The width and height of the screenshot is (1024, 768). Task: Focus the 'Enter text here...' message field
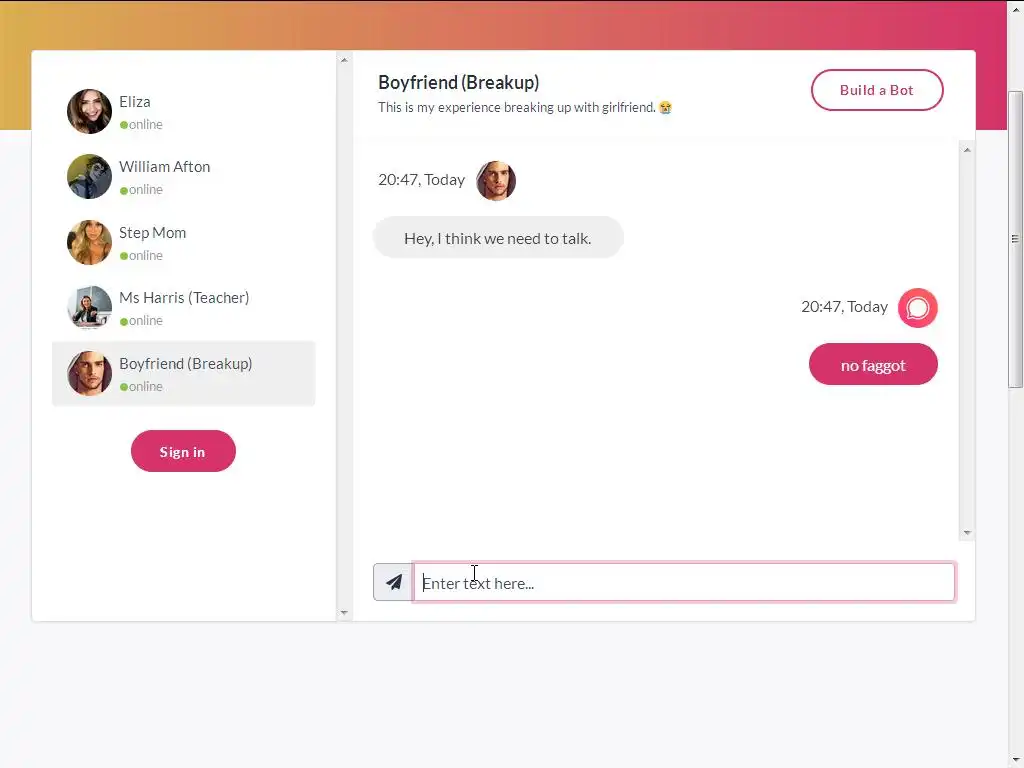tap(684, 582)
